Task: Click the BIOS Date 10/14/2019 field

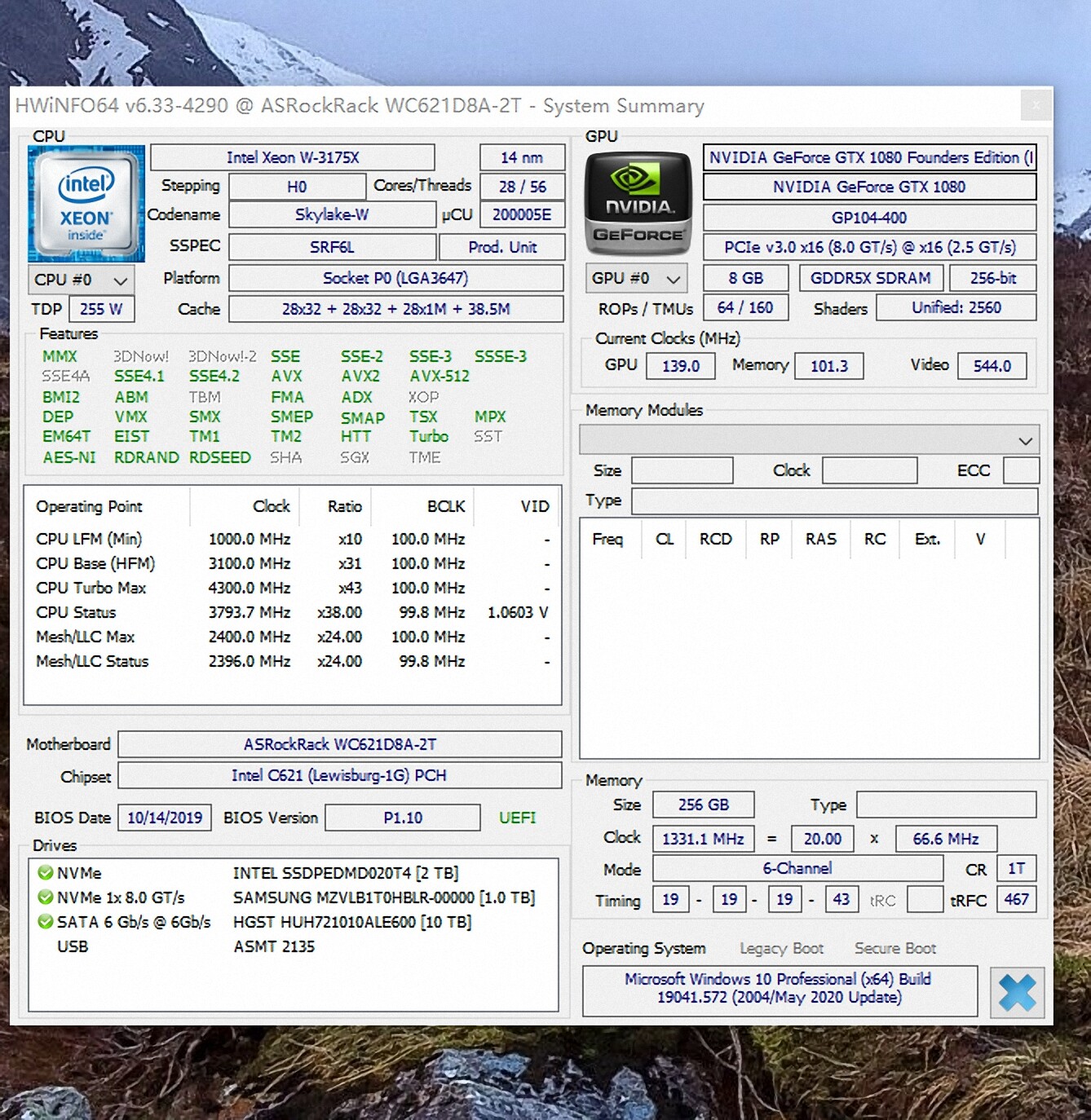Action: click(x=165, y=818)
